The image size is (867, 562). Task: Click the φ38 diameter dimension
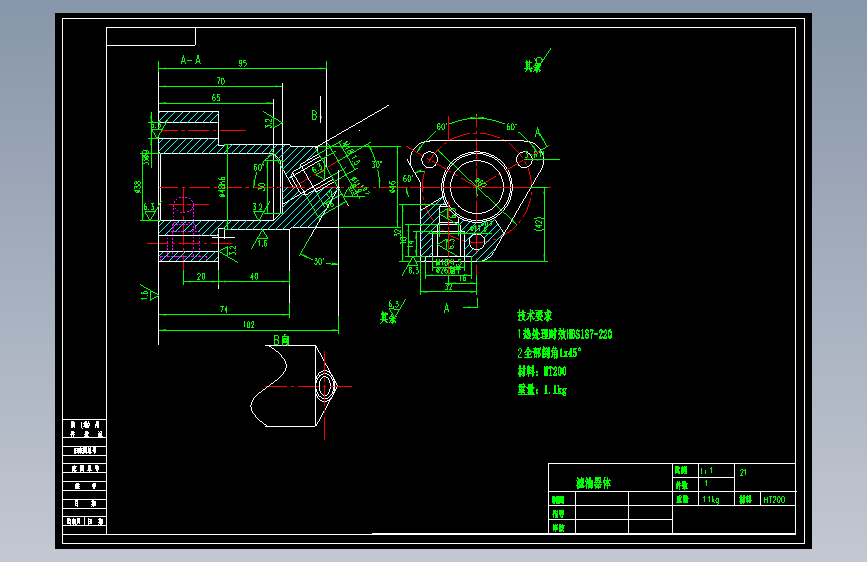[x=138, y=187]
